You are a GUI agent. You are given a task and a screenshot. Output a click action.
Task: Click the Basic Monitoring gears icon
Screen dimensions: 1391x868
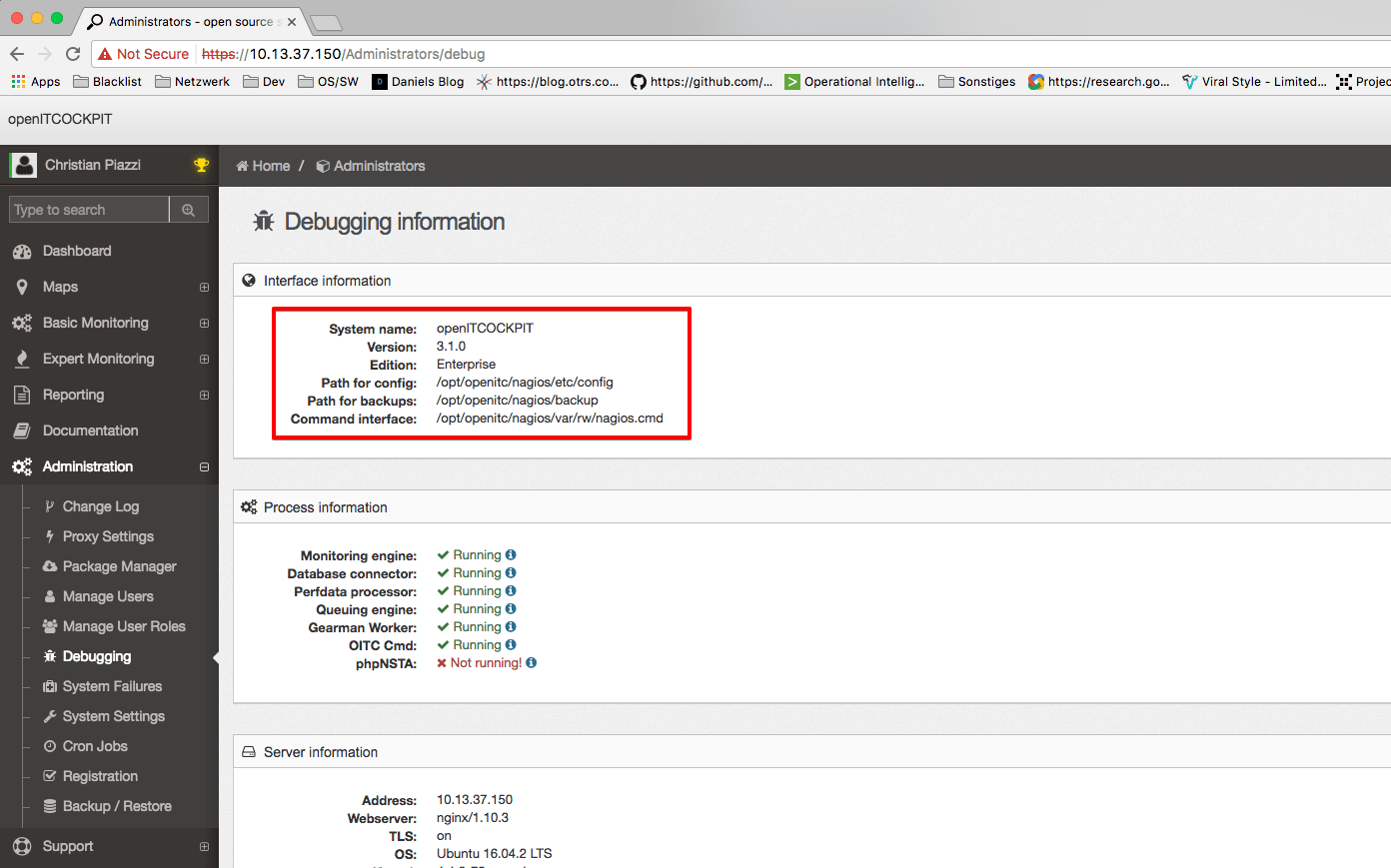22,324
